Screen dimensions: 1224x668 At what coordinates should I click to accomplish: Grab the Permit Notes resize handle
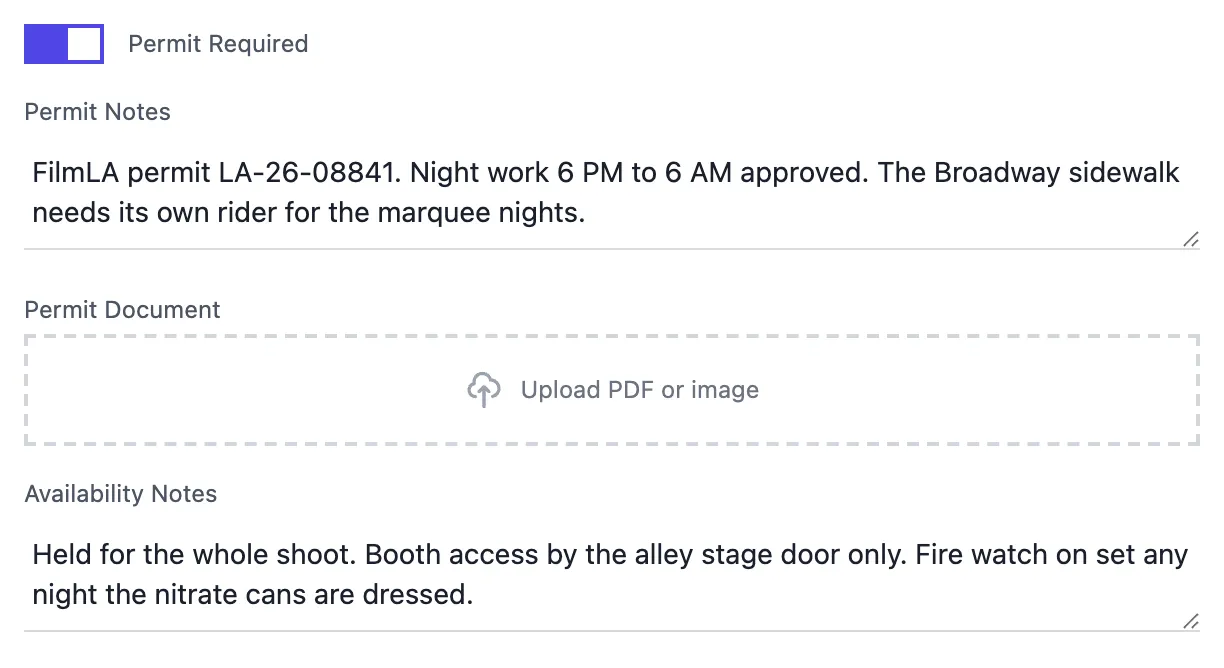pyautogui.click(x=1190, y=239)
